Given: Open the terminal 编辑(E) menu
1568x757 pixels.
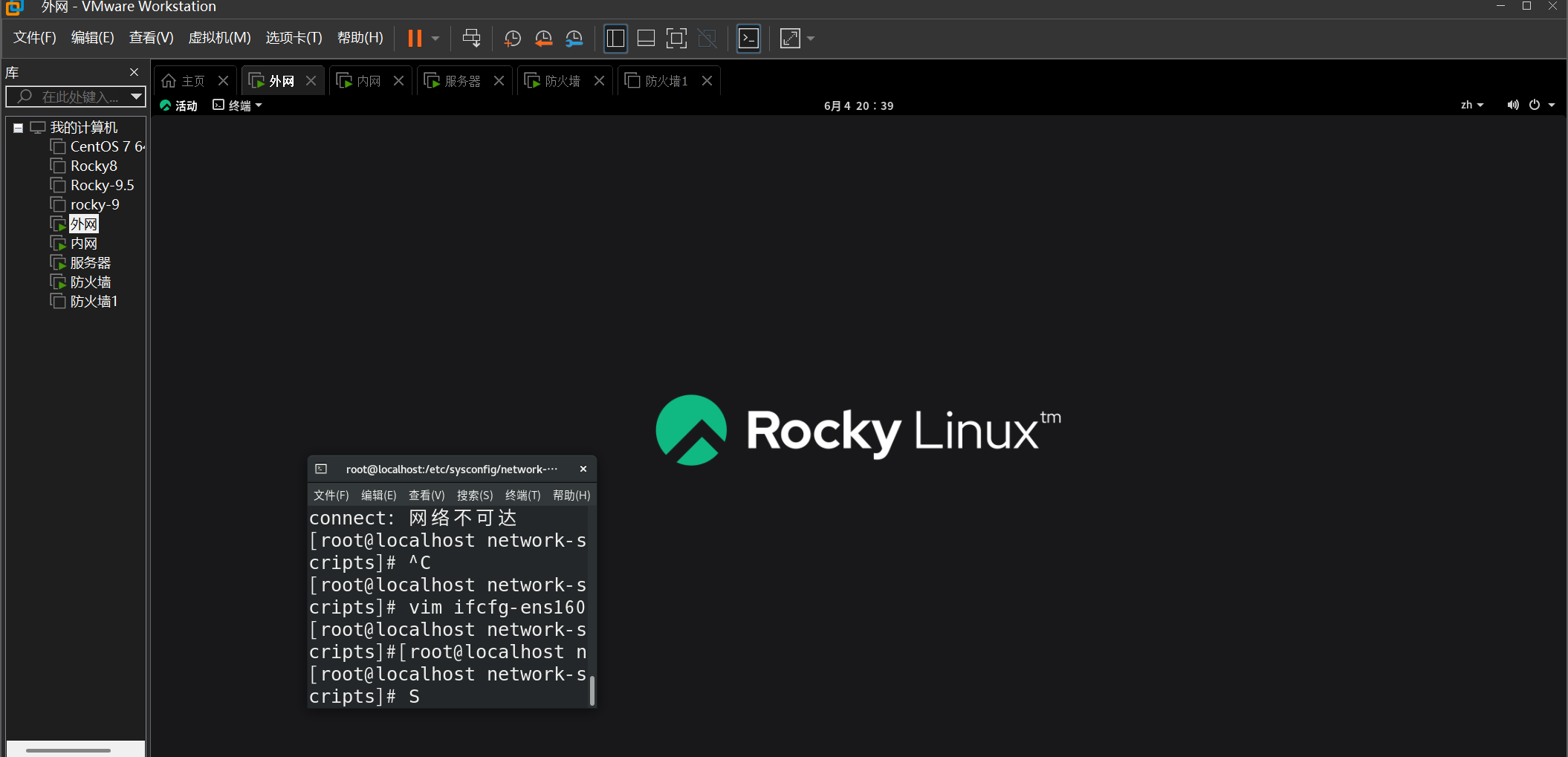Looking at the screenshot, I should pos(378,495).
